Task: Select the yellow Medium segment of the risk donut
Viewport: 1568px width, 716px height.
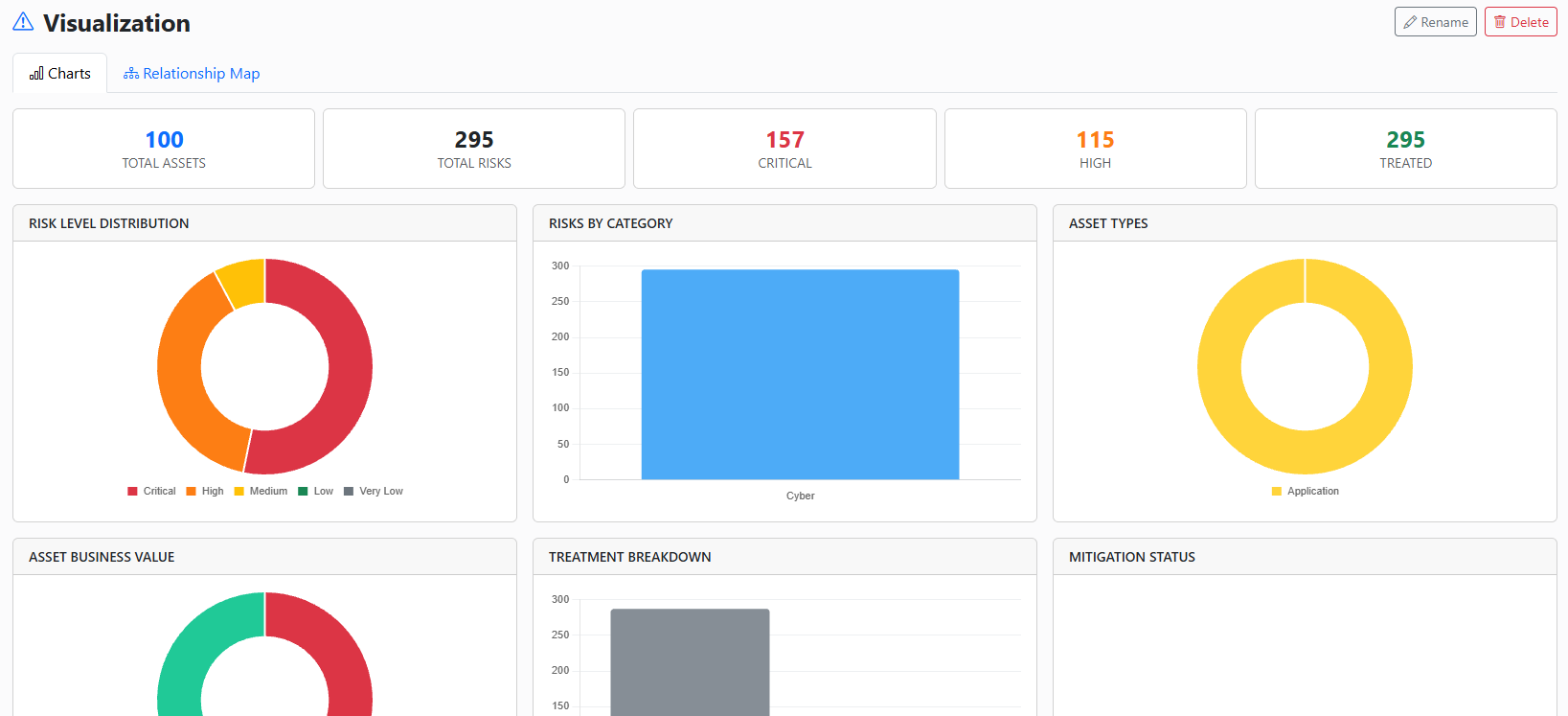Action: point(243,283)
